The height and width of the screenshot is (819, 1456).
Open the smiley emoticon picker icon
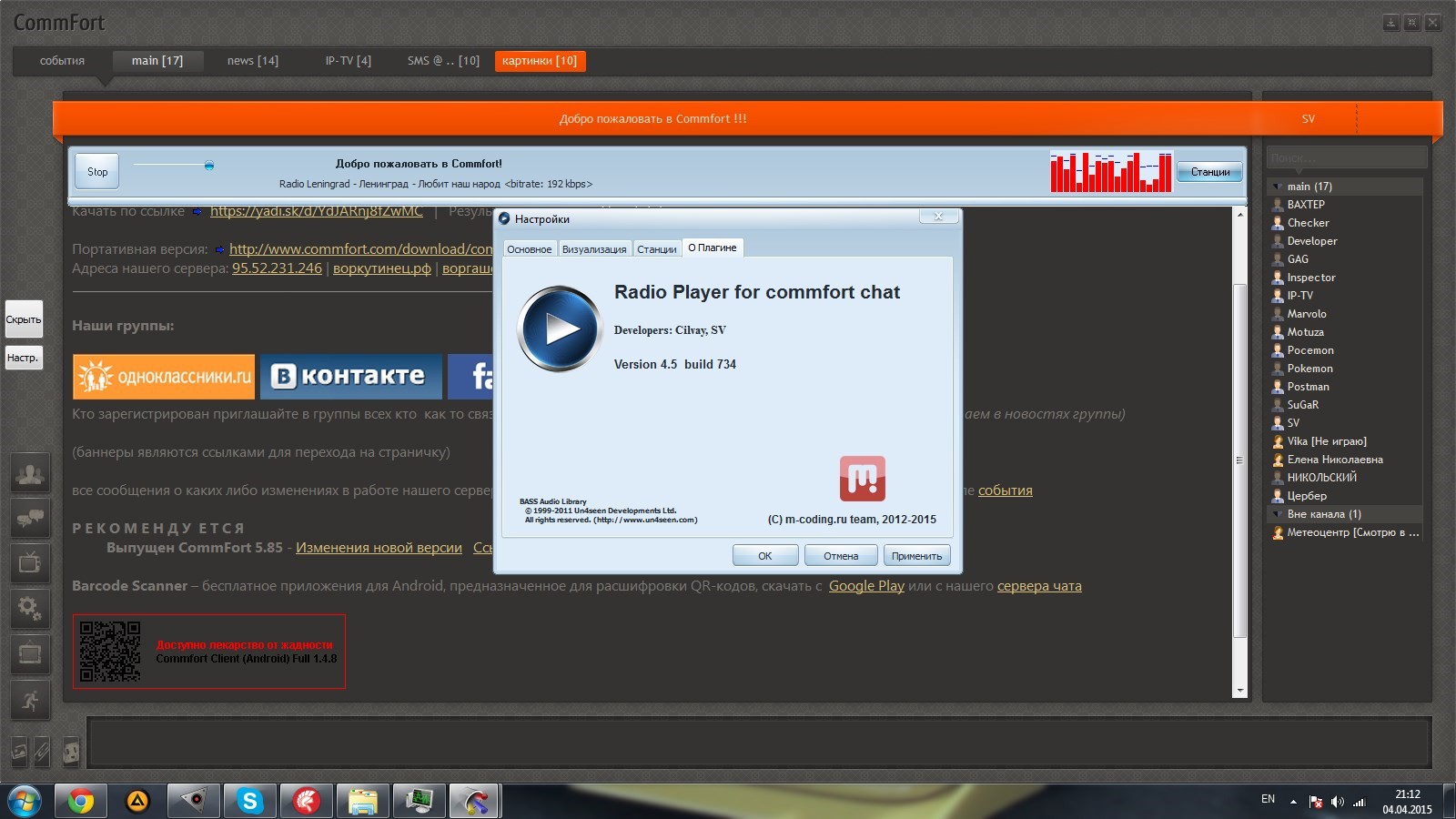click(71, 752)
